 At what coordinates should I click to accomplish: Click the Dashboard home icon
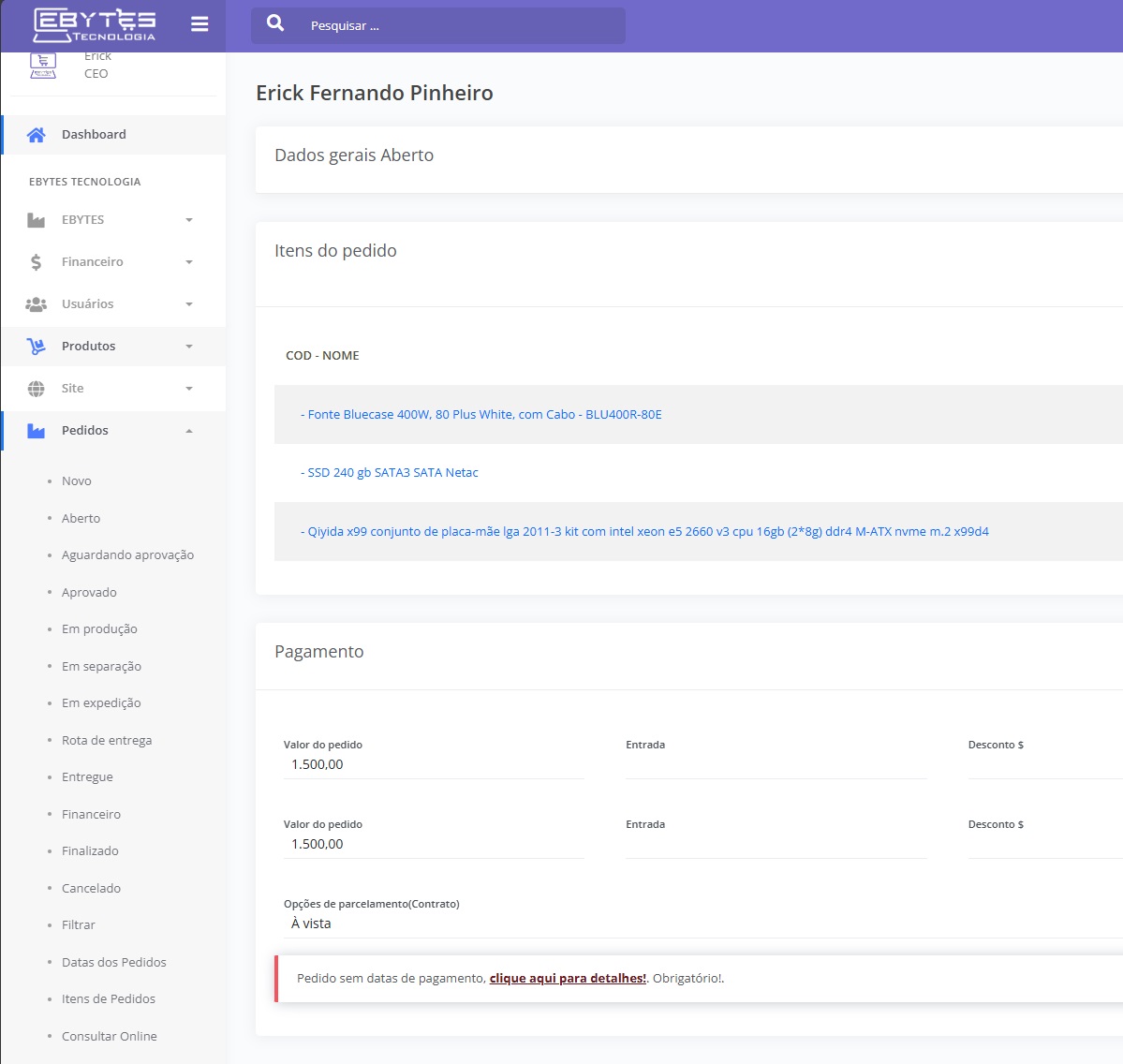point(36,135)
